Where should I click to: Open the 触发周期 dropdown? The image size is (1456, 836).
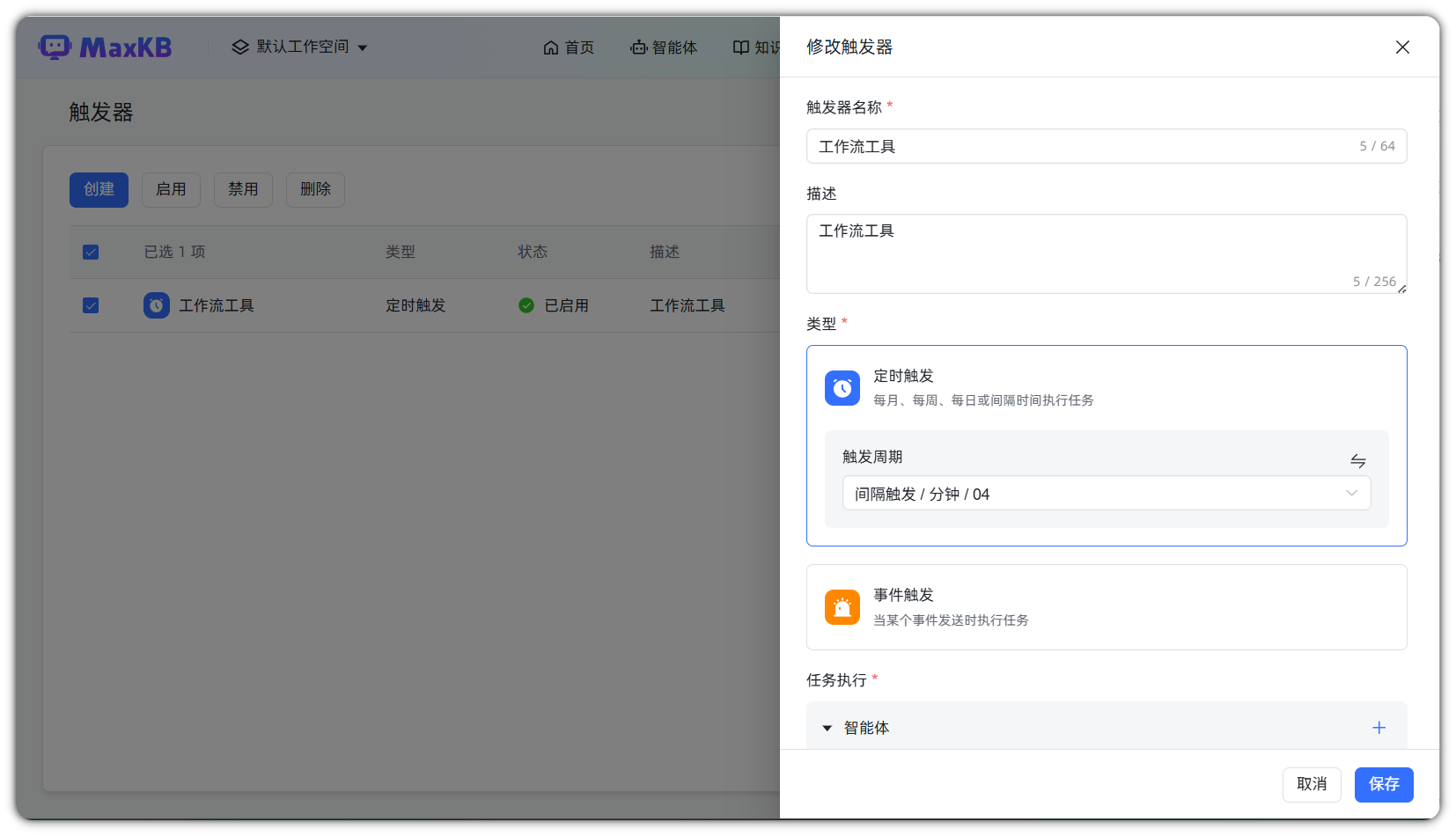pos(1107,493)
